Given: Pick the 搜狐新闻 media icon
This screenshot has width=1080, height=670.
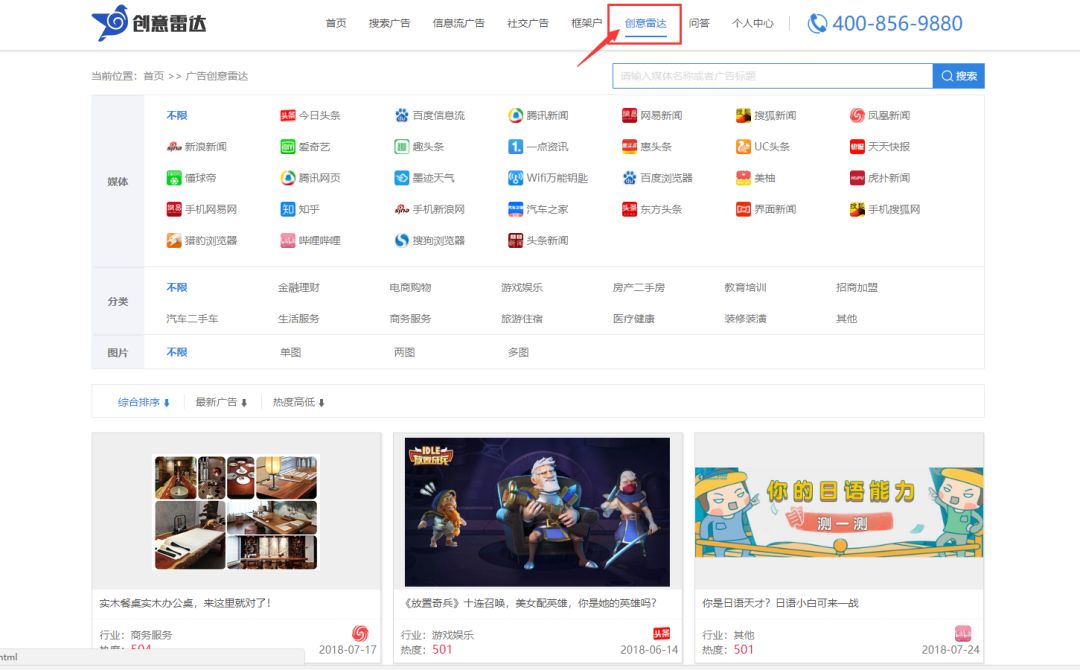Looking at the screenshot, I should pyautogui.click(x=743, y=116).
